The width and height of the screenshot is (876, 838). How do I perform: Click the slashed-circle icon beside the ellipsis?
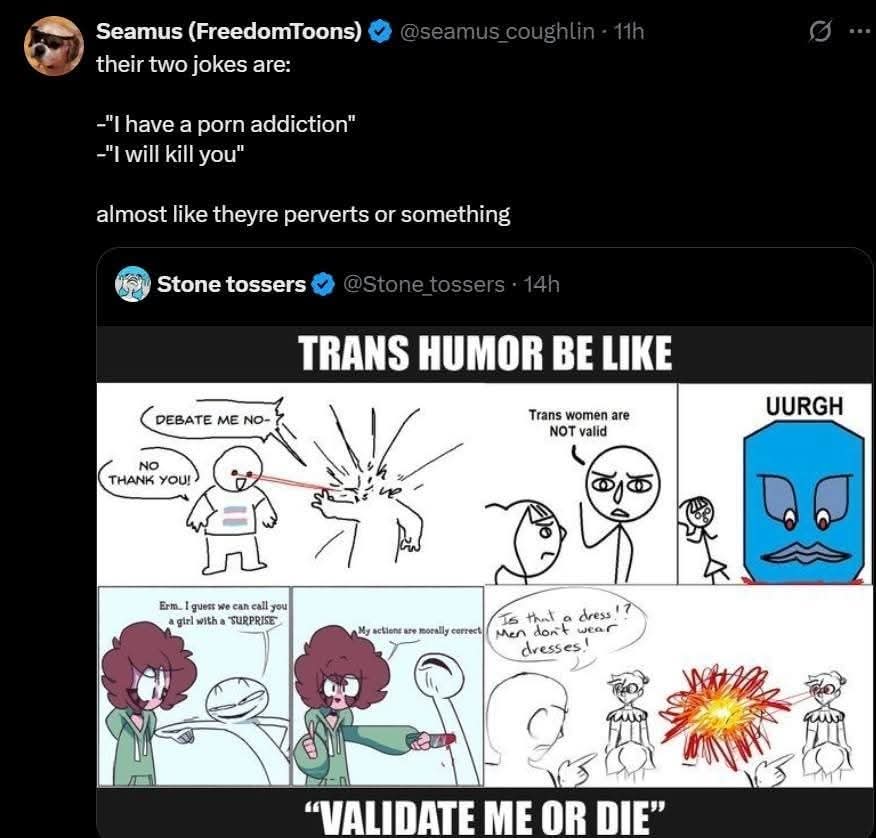coord(819,31)
